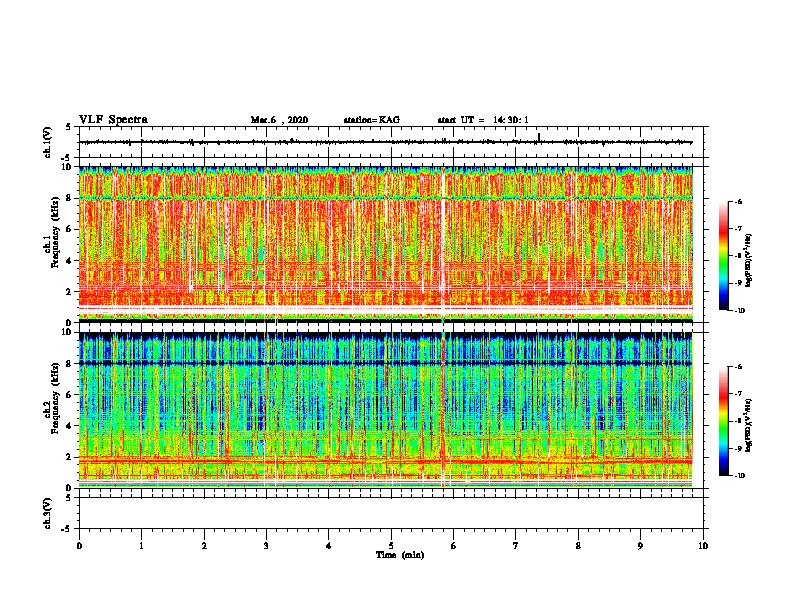Click the ch.2 spectrogram color scale bar

click(724, 421)
